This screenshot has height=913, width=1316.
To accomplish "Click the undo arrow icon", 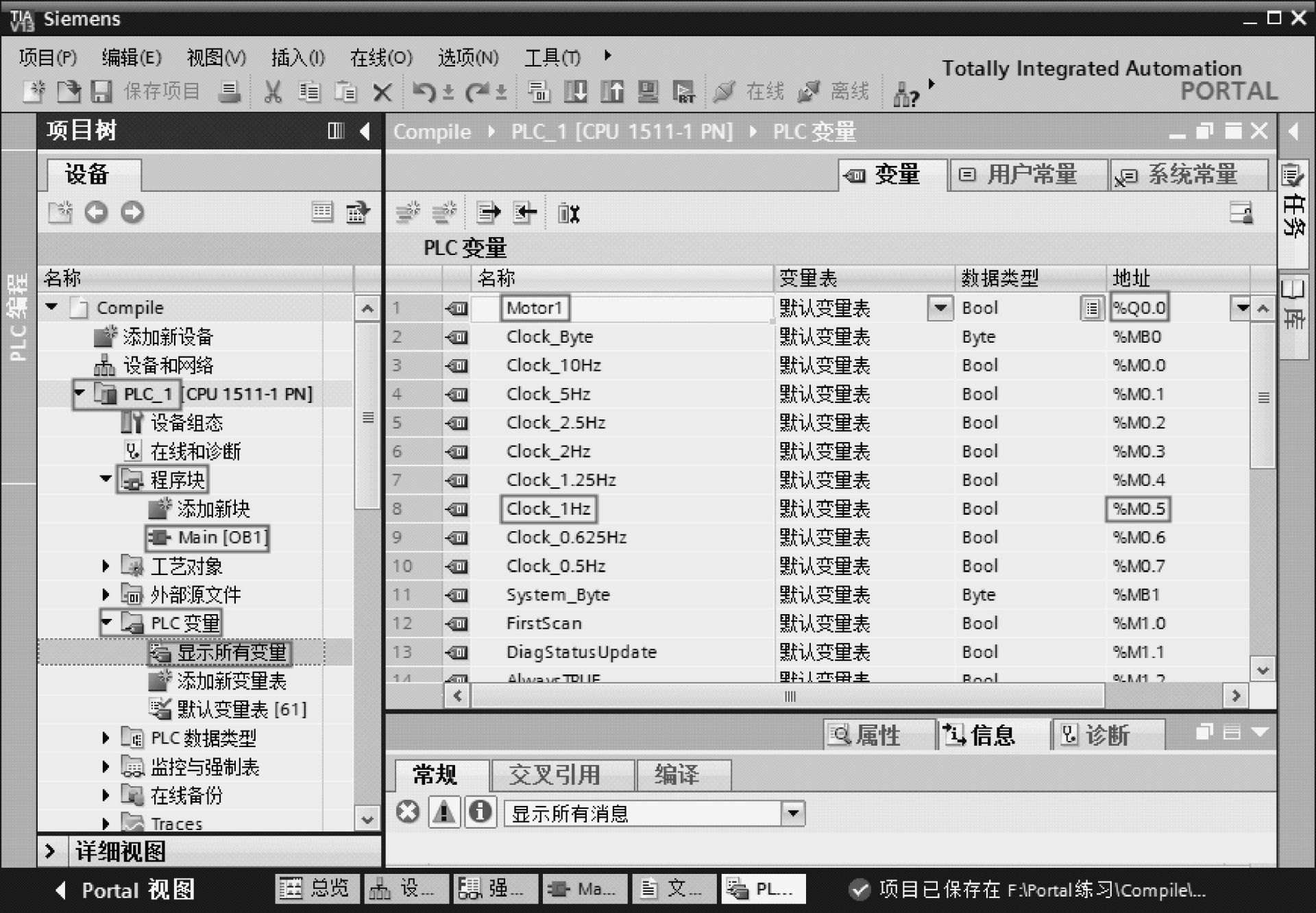I will click(x=424, y=91).
